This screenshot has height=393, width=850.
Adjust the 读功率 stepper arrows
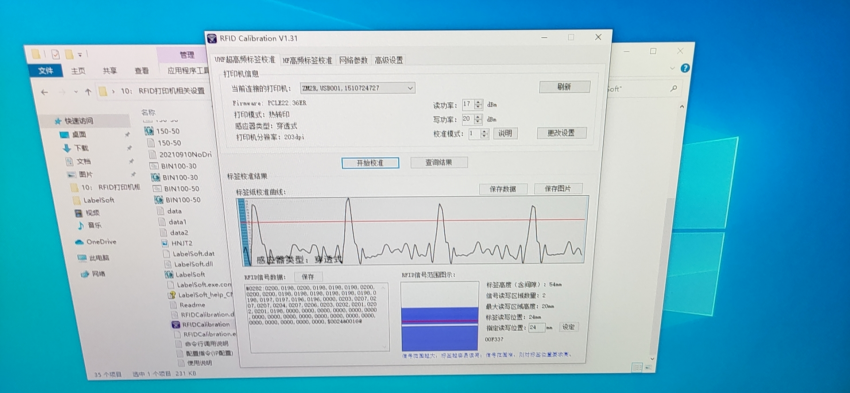pos(478,104)
